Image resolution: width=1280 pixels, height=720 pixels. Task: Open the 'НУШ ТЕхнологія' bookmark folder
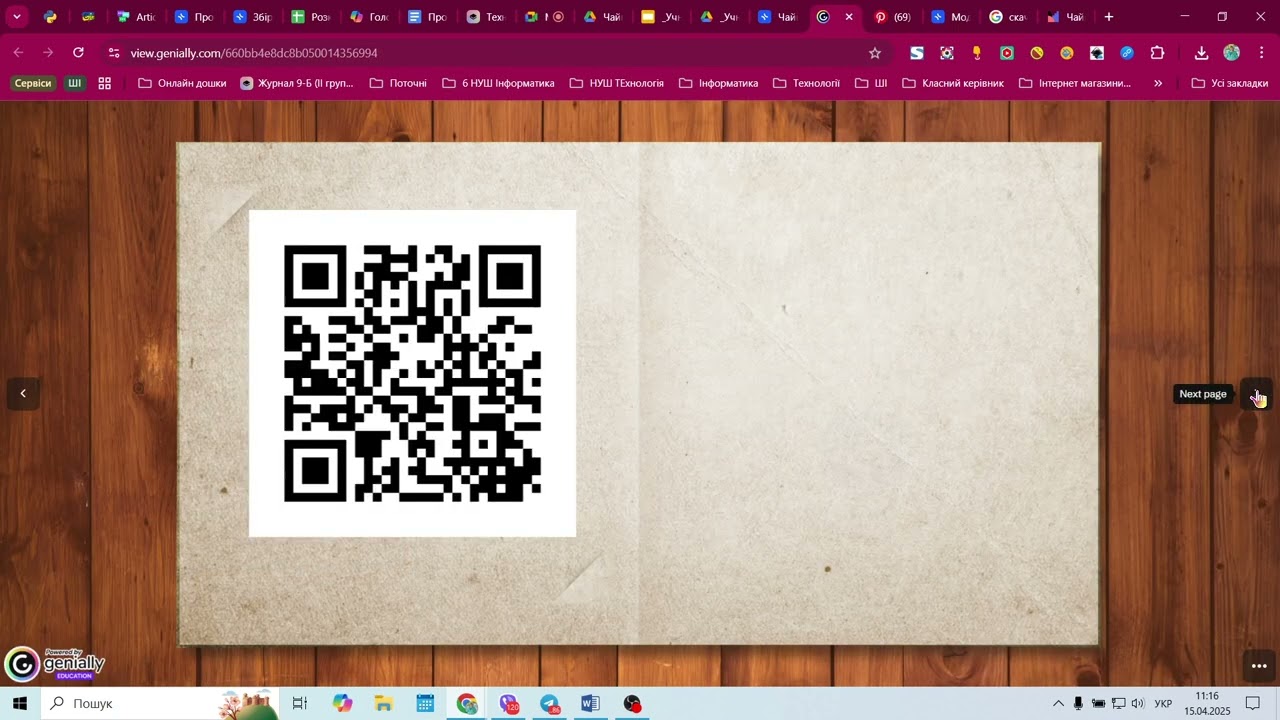(617, 83)
